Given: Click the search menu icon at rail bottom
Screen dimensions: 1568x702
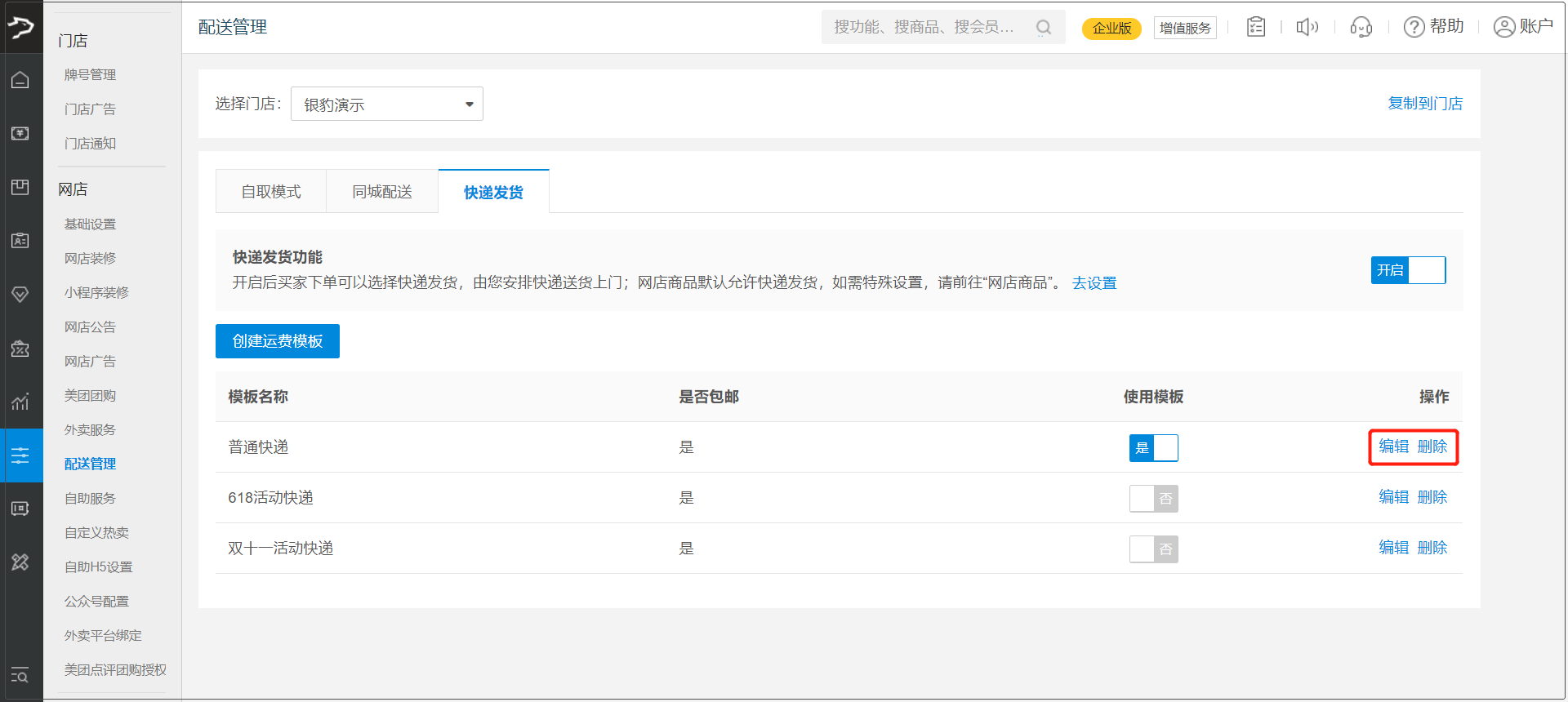Looking at the screenshot, I should (20, 675).
